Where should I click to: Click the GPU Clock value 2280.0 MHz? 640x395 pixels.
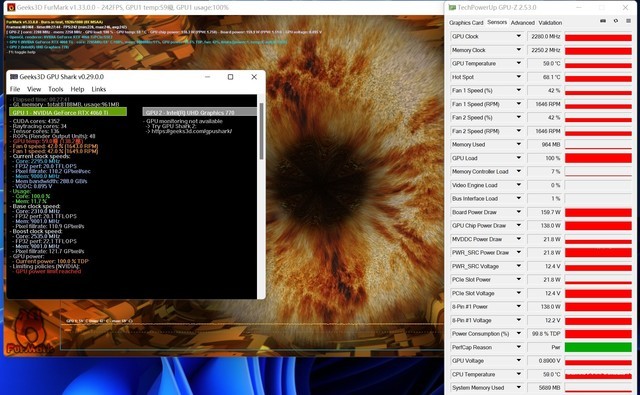[x=545, y=36]
